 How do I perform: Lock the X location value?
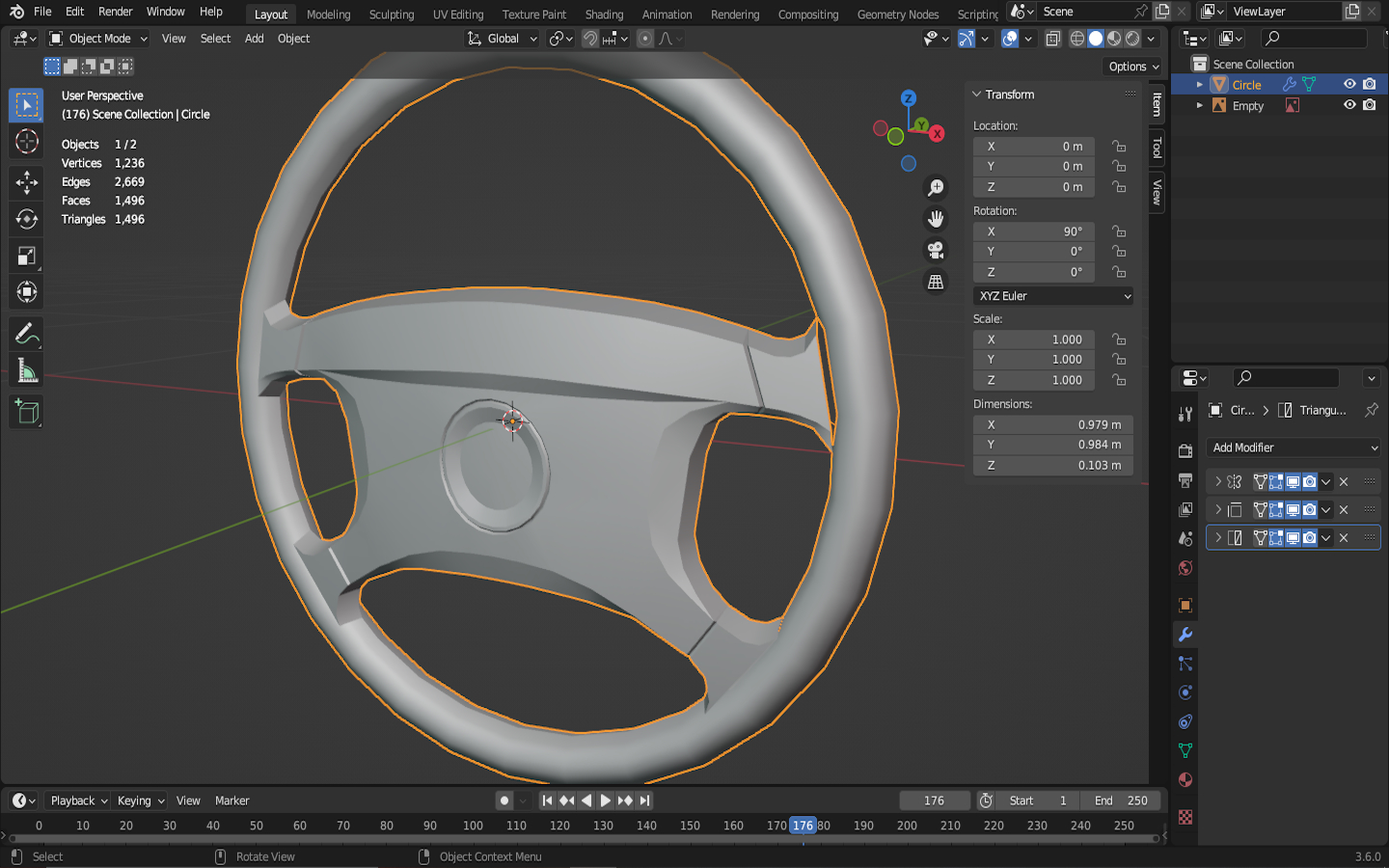(x=1119, y=147)
